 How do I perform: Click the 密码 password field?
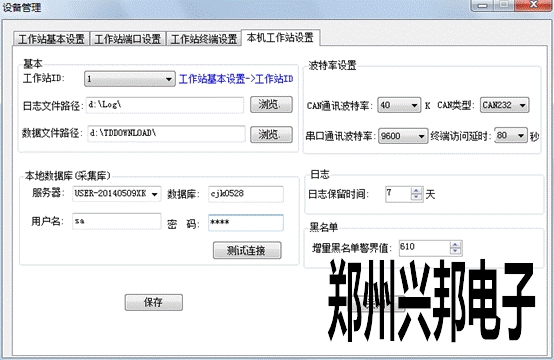tap(246, 223)
